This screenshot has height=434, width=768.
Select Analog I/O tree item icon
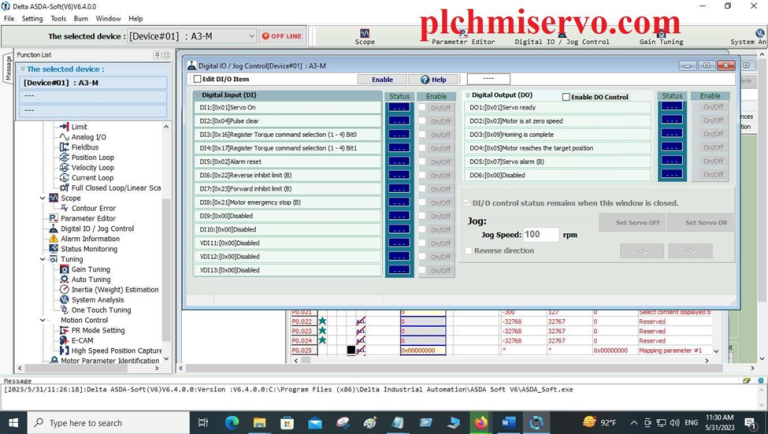pos(64,137)
